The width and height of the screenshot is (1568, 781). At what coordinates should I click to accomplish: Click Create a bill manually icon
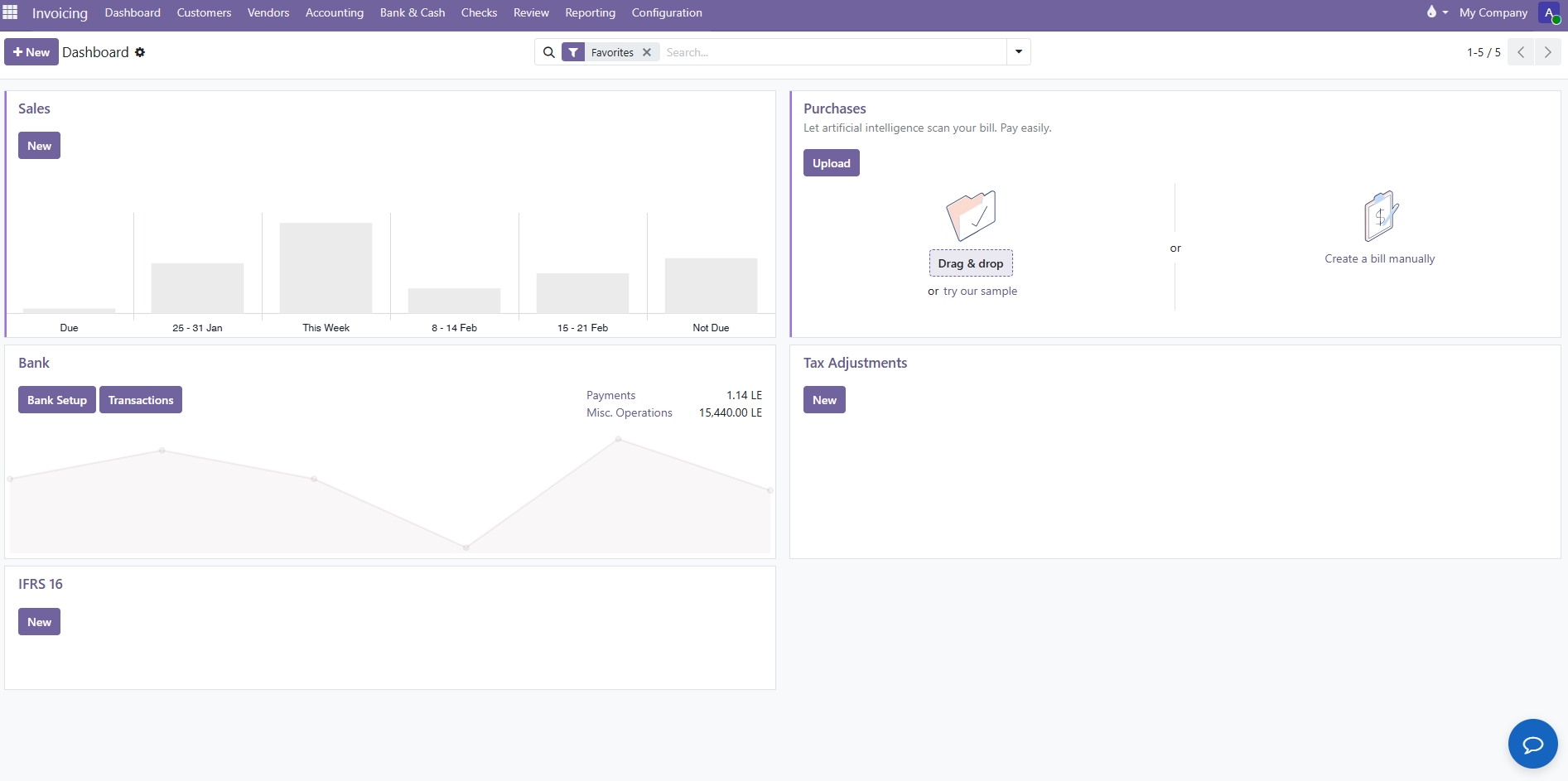[1378, 215]
